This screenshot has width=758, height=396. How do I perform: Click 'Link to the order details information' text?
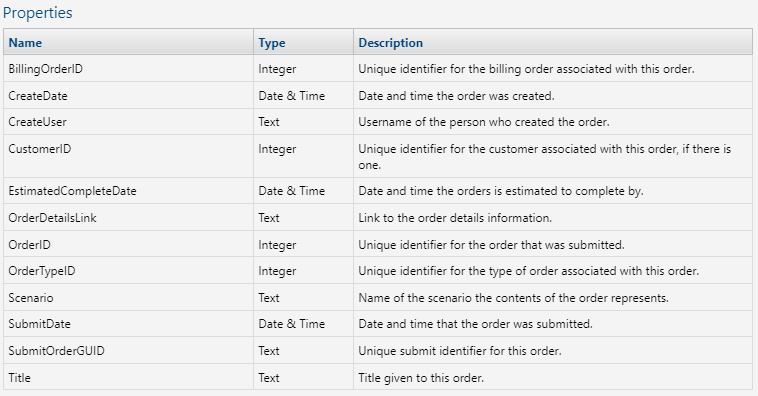click(455, 218)
